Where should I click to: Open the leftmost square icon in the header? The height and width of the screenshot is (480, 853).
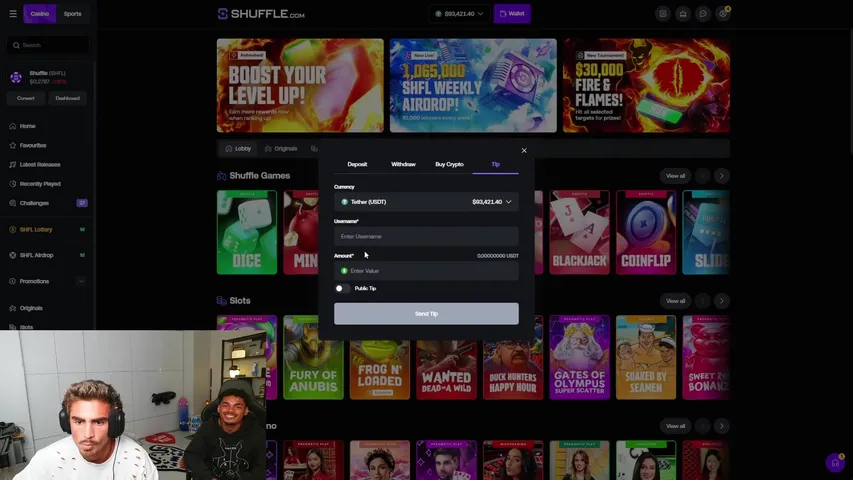point(663,14)
